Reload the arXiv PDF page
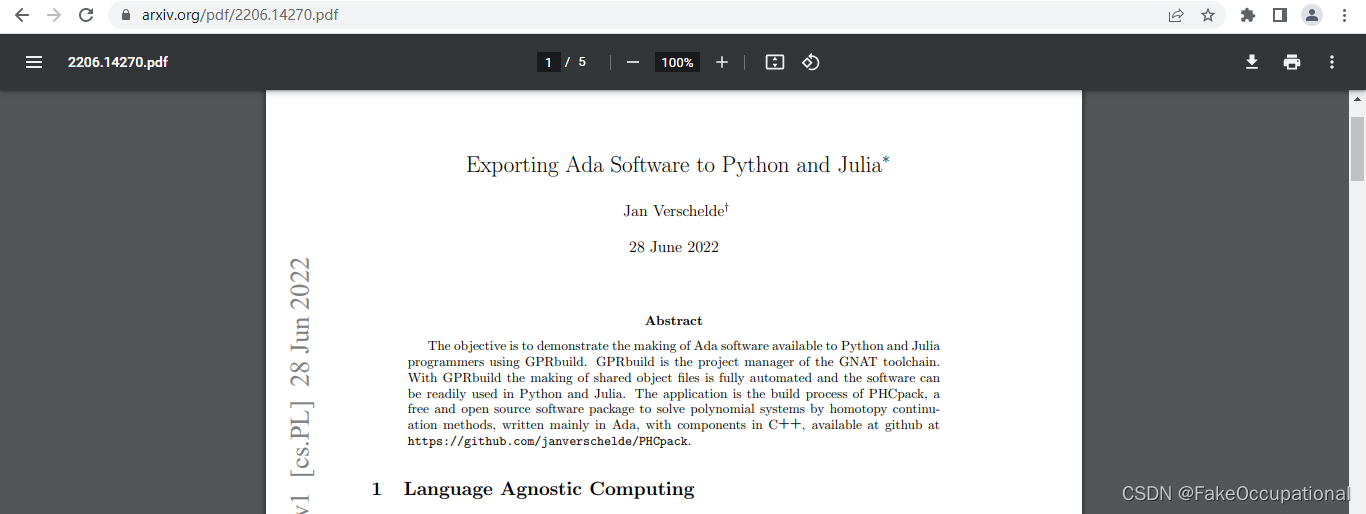 [86, 15]
